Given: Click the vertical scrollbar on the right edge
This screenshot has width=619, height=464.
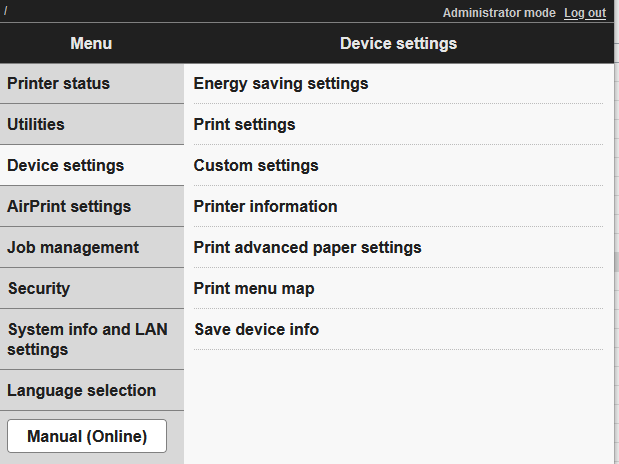Looking at the screenshot, I should click(x=614, y=260).
